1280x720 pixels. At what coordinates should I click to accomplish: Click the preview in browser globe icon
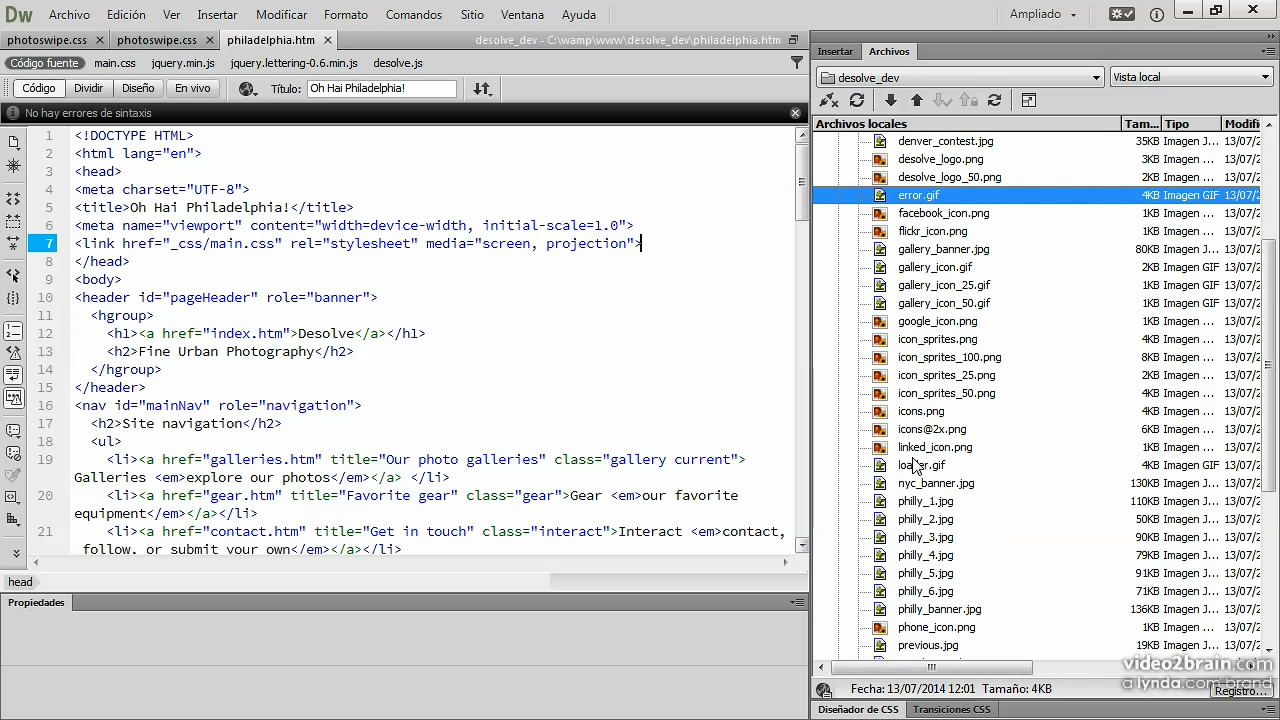[x=247, y=89]
